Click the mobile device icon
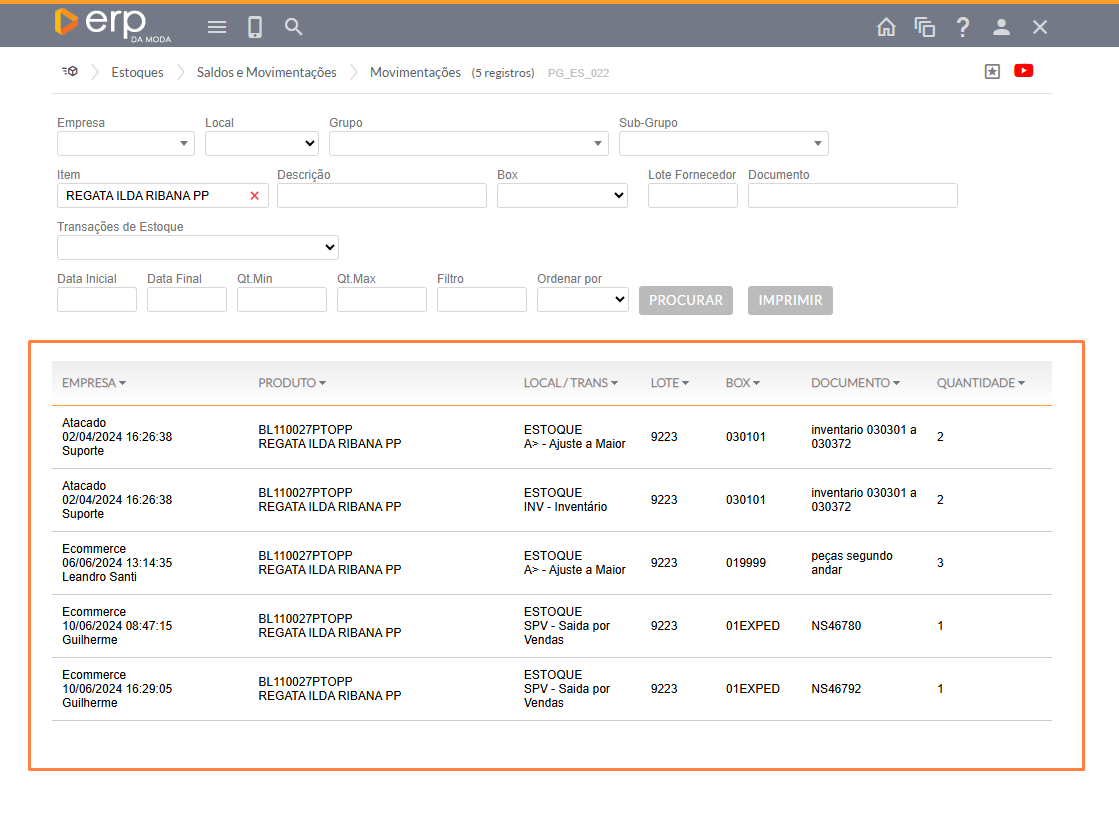The image size is (1119, 838). click(x=255, y=27)
